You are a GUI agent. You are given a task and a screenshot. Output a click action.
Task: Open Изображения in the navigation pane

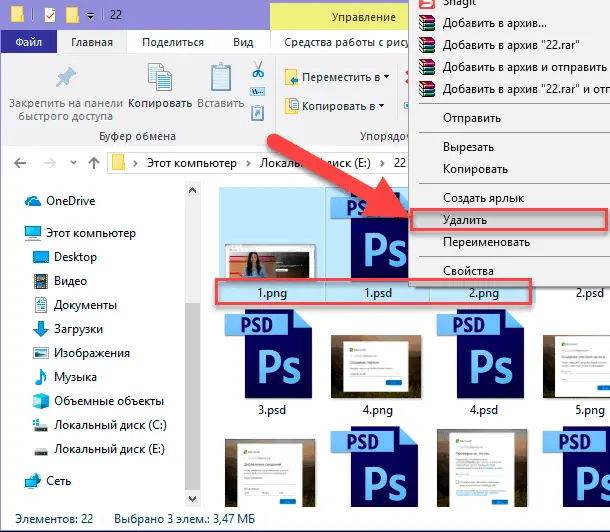click(81, 353)
